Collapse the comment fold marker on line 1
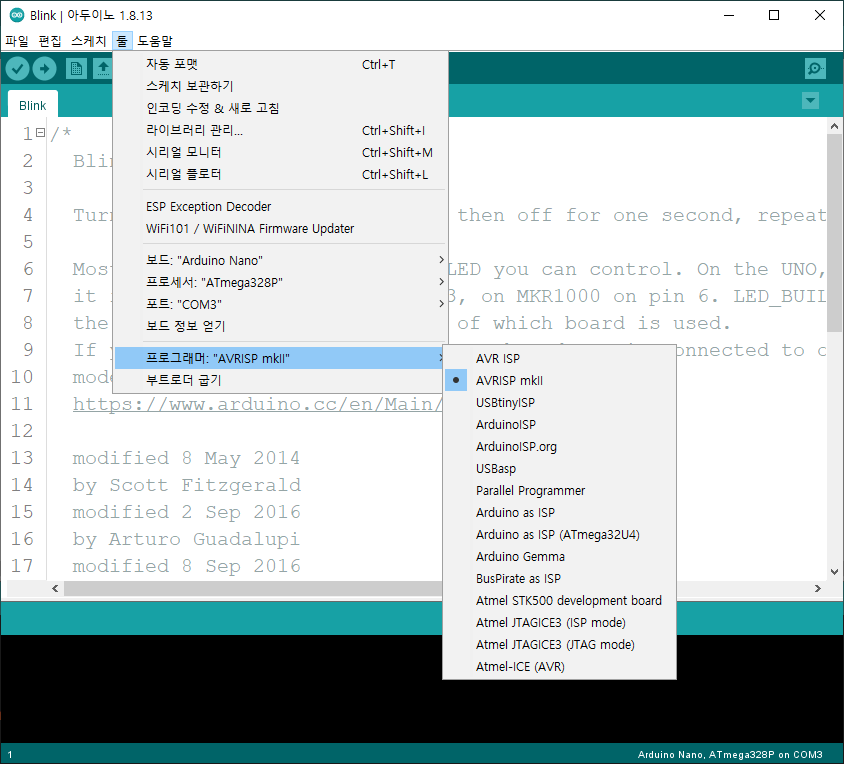Screen dimensions: 844x764 tap(40, 132)
